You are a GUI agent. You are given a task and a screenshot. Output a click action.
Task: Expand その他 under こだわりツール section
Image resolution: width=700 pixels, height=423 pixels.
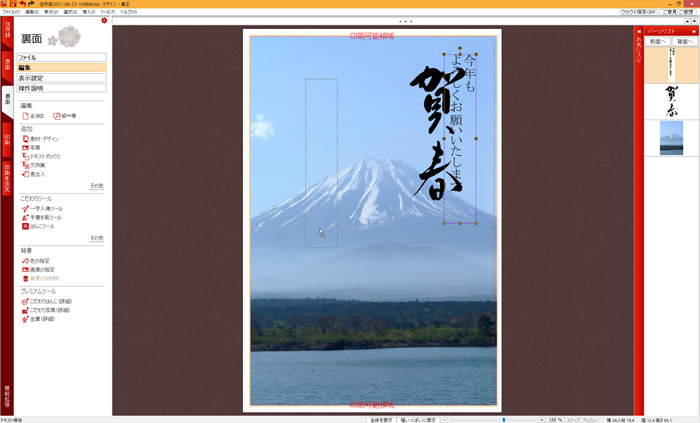tap(96, 238)
